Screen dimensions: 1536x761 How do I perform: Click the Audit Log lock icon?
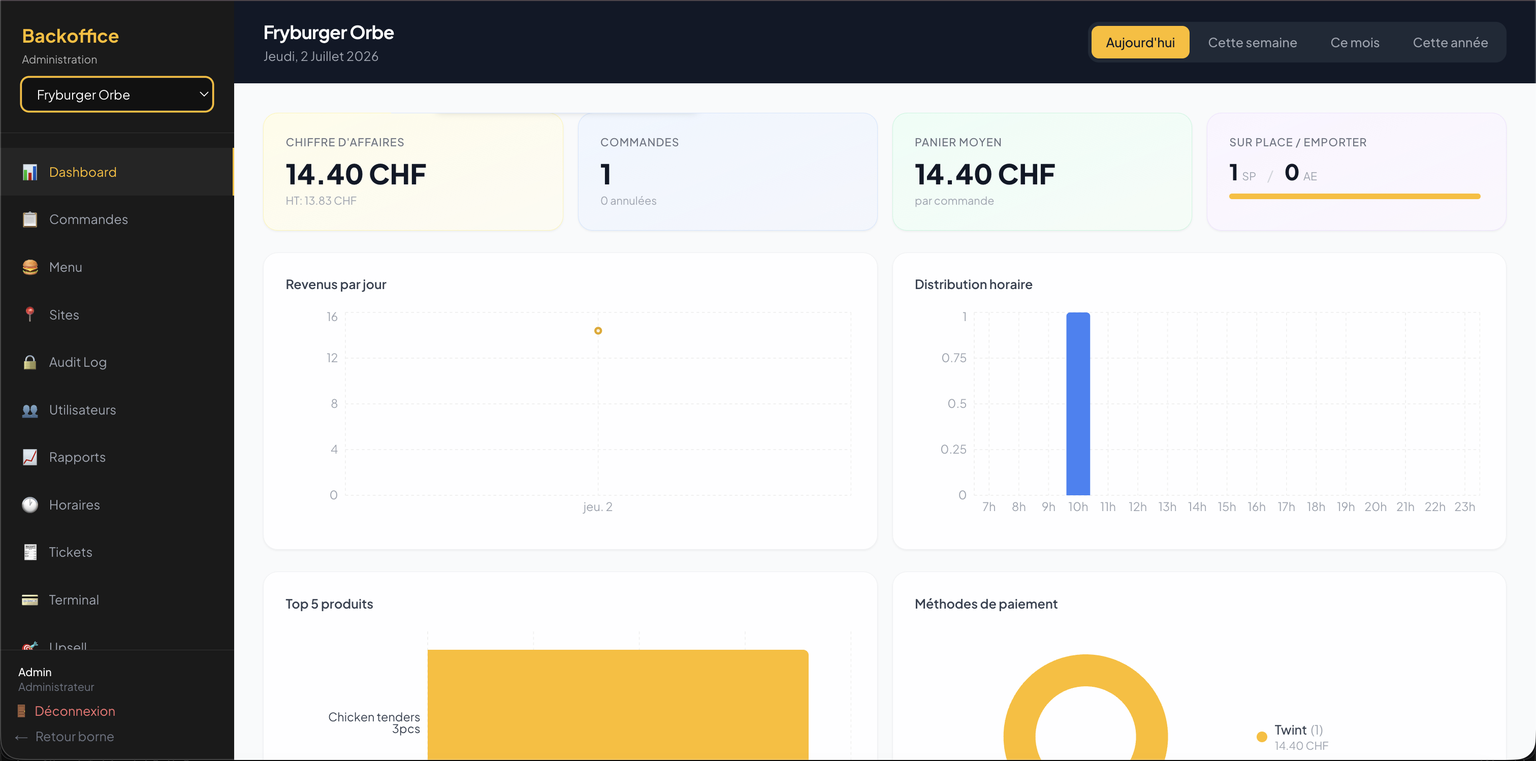(x=30, y=362)
